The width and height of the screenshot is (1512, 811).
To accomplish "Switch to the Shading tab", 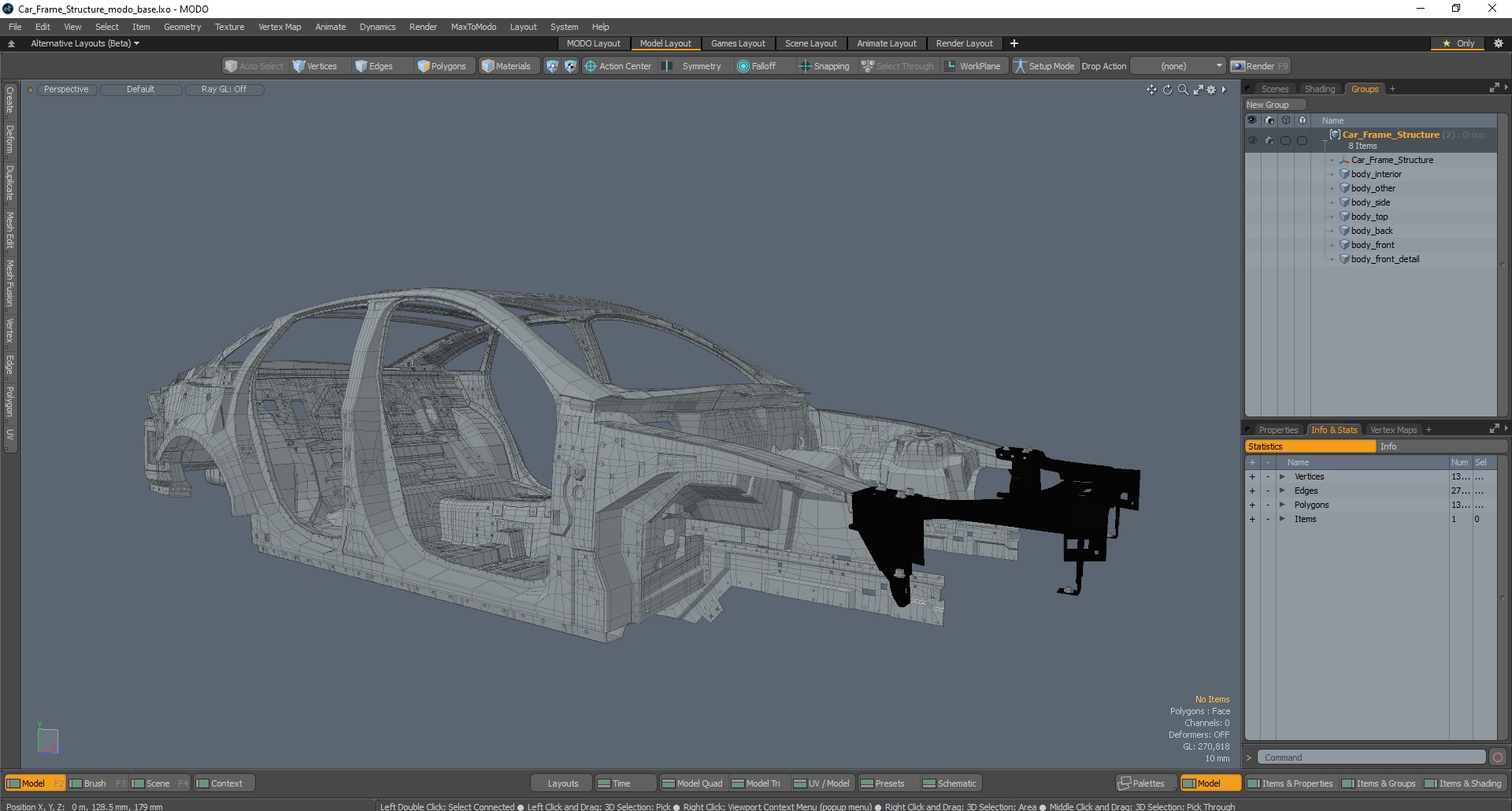I will point(1319,89).
